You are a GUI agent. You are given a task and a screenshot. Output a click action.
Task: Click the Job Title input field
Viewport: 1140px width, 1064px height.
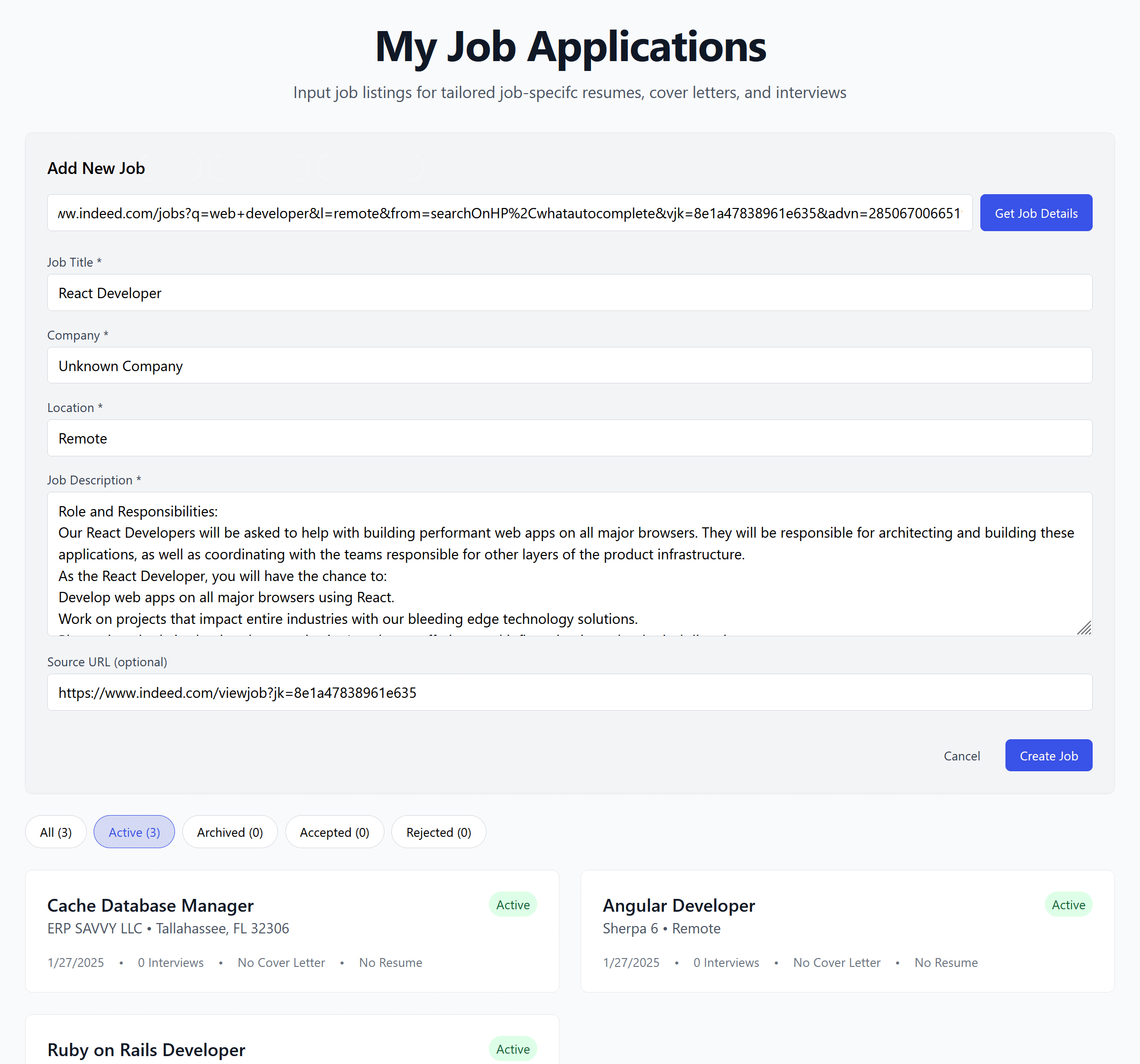pos(569,293)
